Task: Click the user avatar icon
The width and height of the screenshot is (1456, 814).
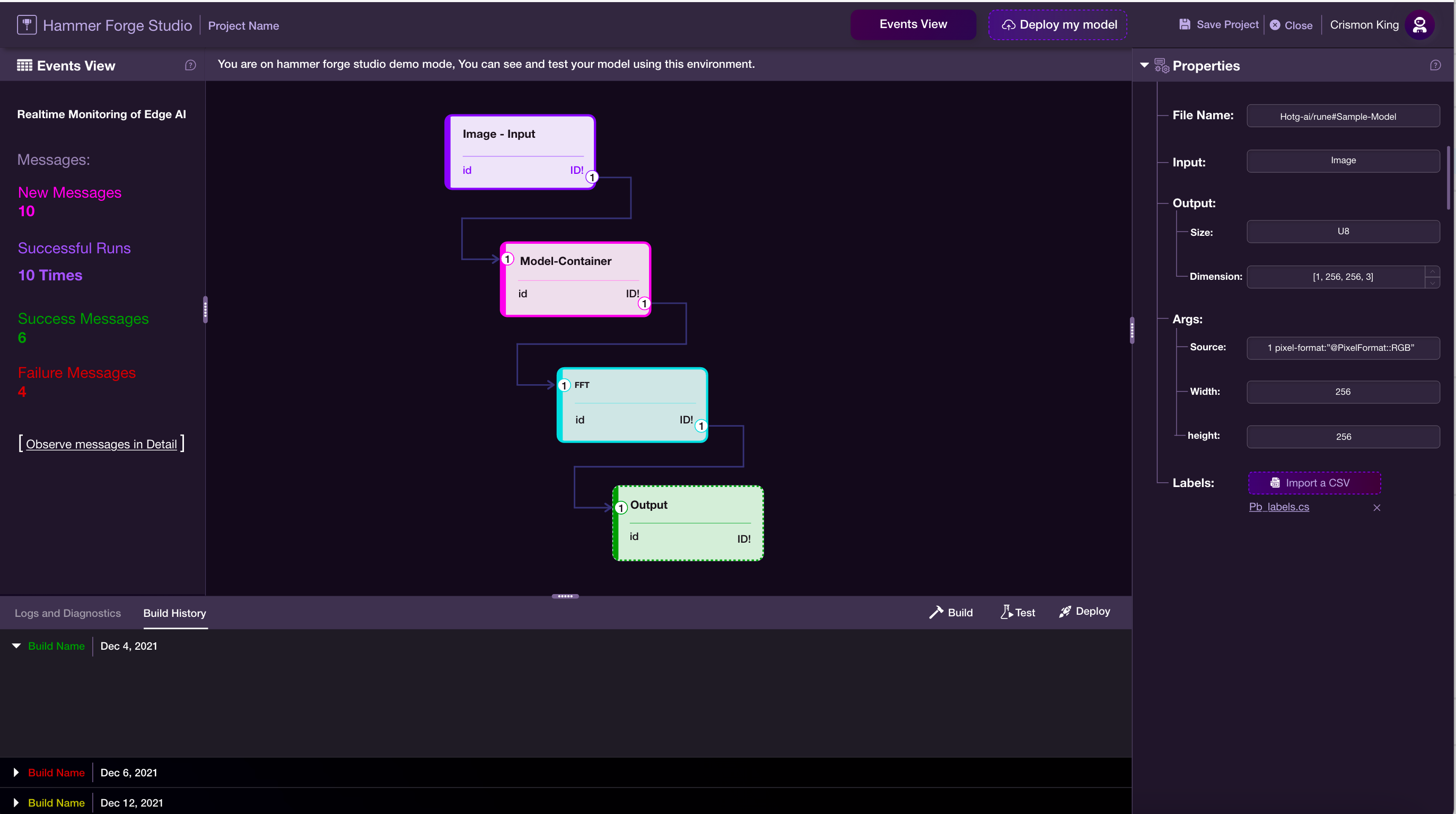Action: click(1419, 25)
